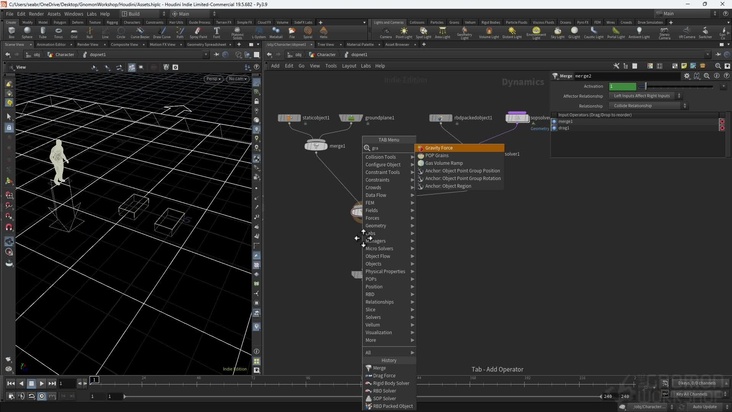
Task: Open the Render menu in menu bar
Action: pos(36,14)
